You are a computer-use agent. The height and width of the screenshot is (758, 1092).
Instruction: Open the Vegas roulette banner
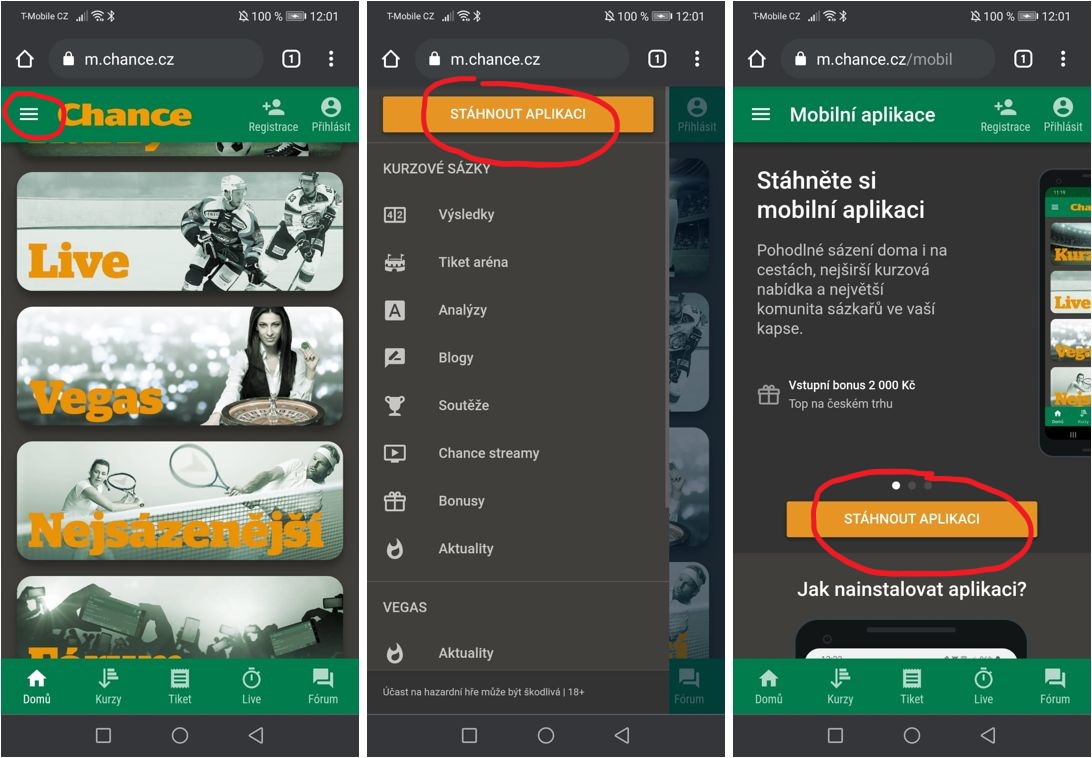180,366
